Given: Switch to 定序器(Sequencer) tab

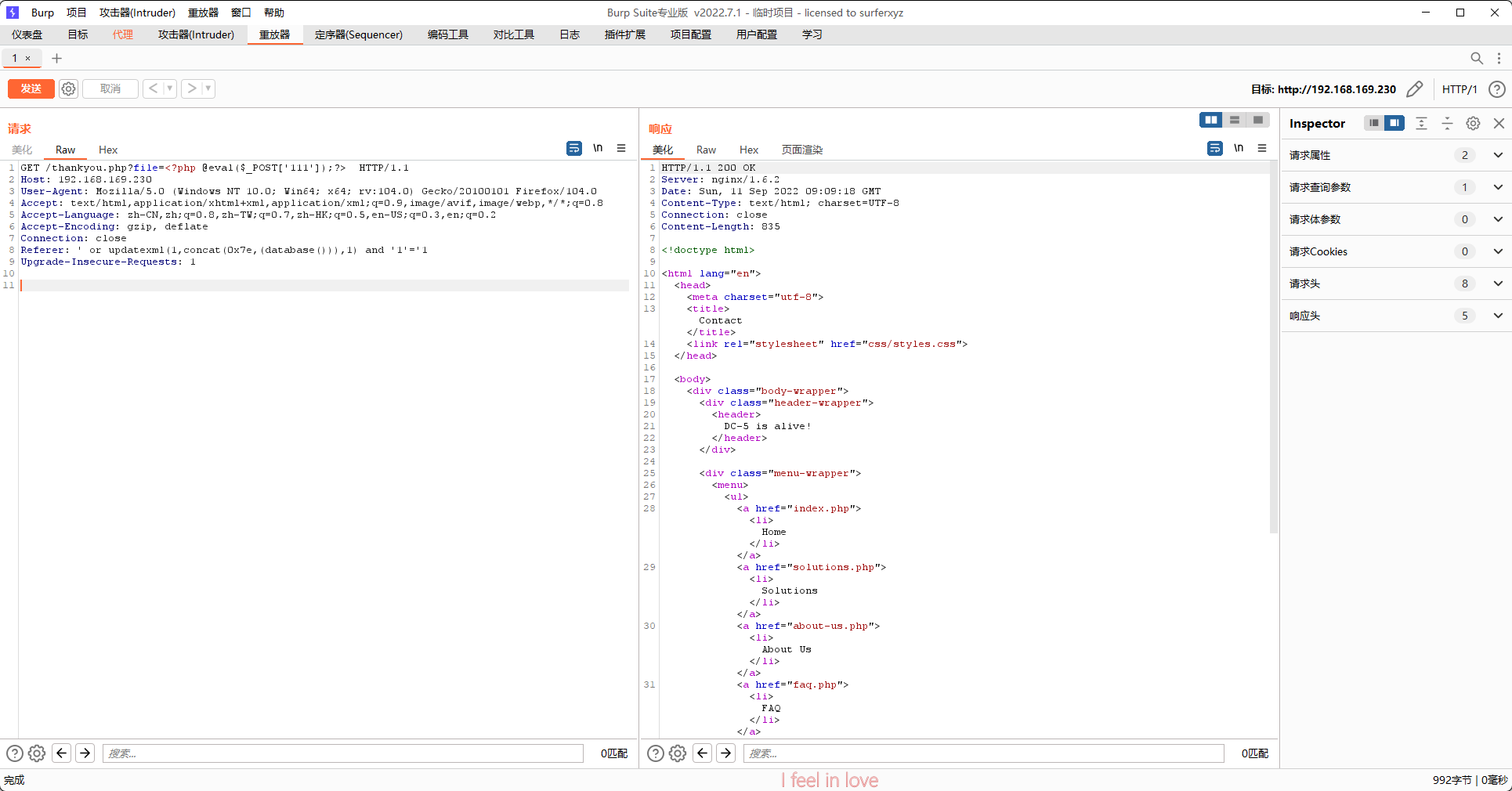Looking at the screenshot, I should tap(359, 34).
